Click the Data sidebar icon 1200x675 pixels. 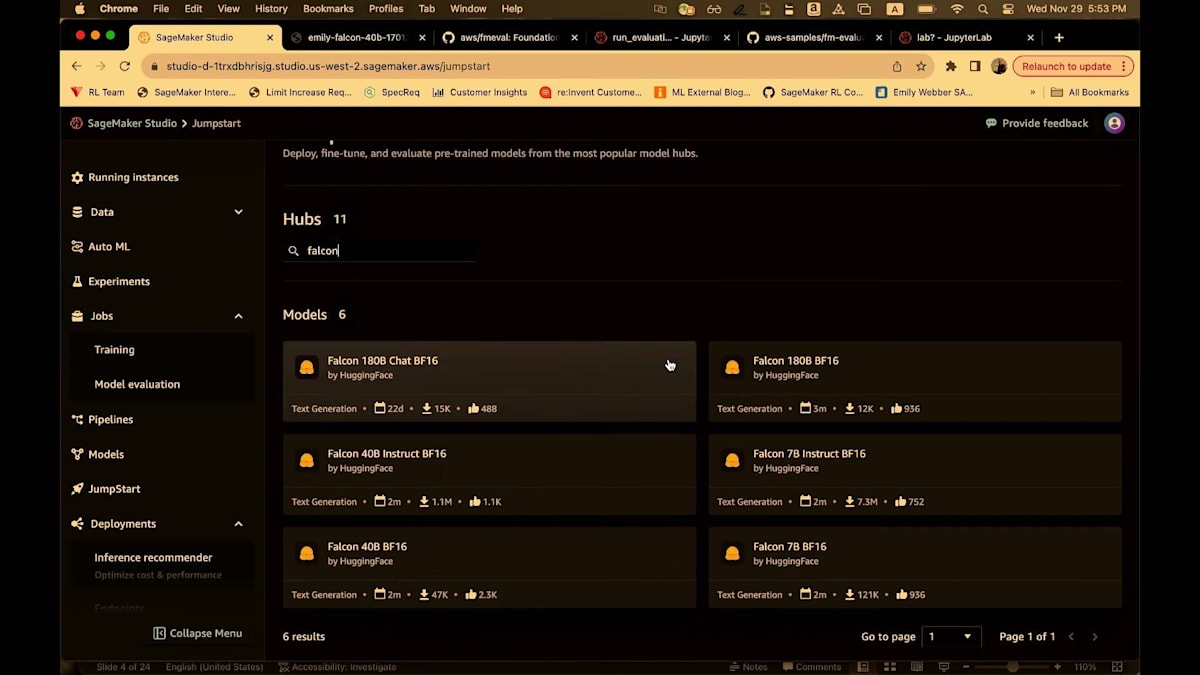click(x=77, y=212)
